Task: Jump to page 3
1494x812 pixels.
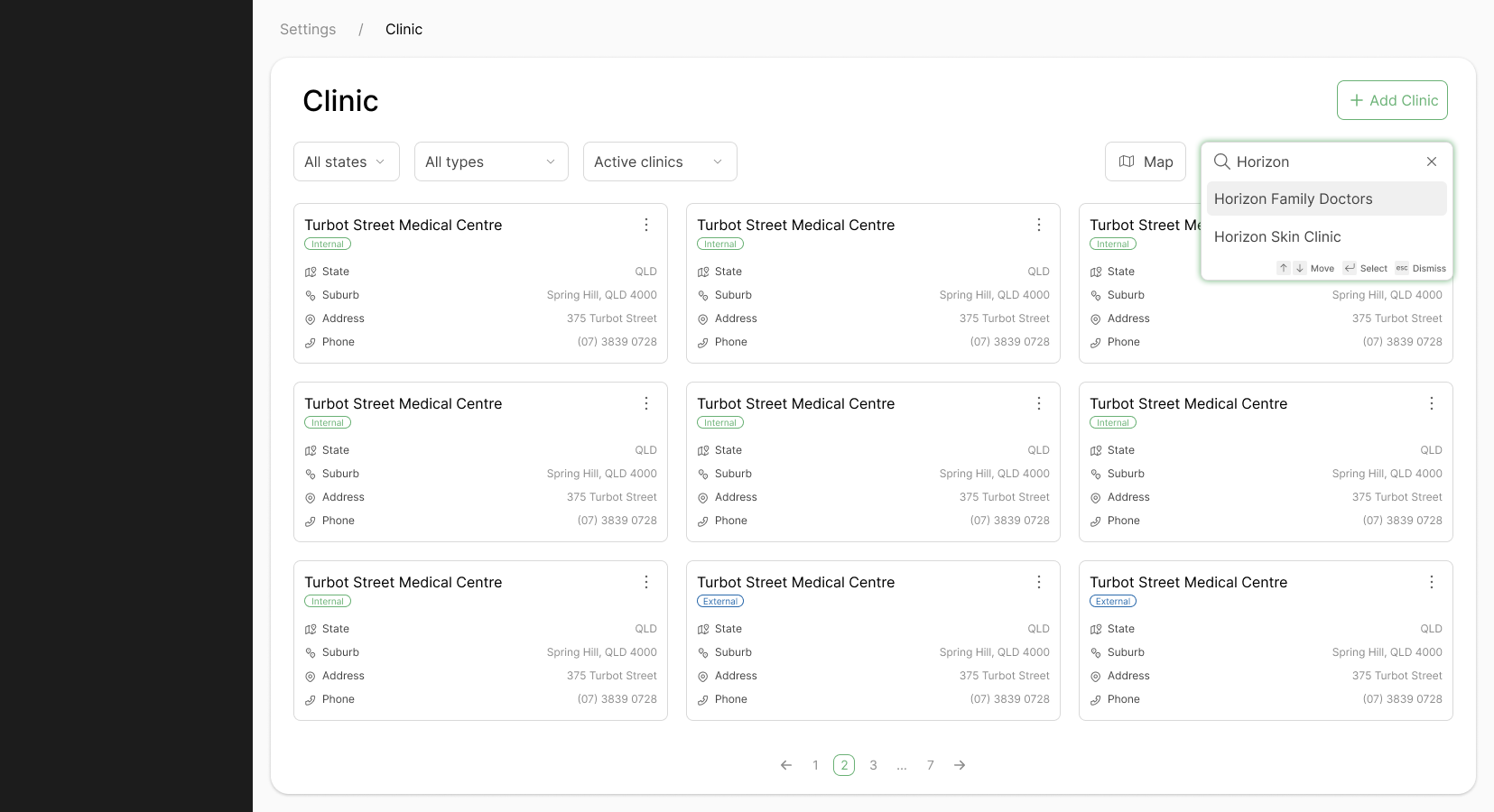Action: pos(873,765)
